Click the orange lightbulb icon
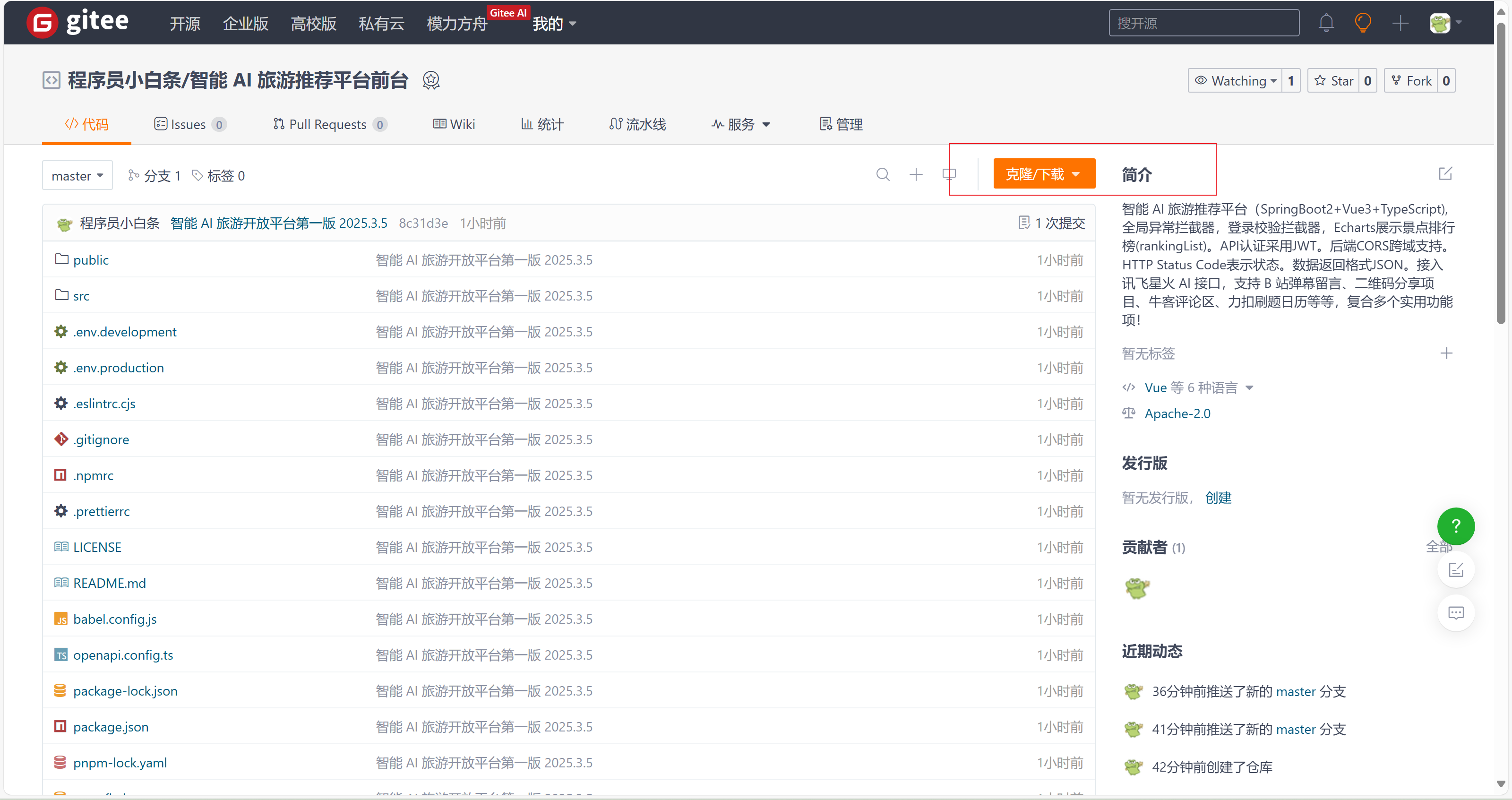This screenshot has height=800, width=1512. point(1362,23)
